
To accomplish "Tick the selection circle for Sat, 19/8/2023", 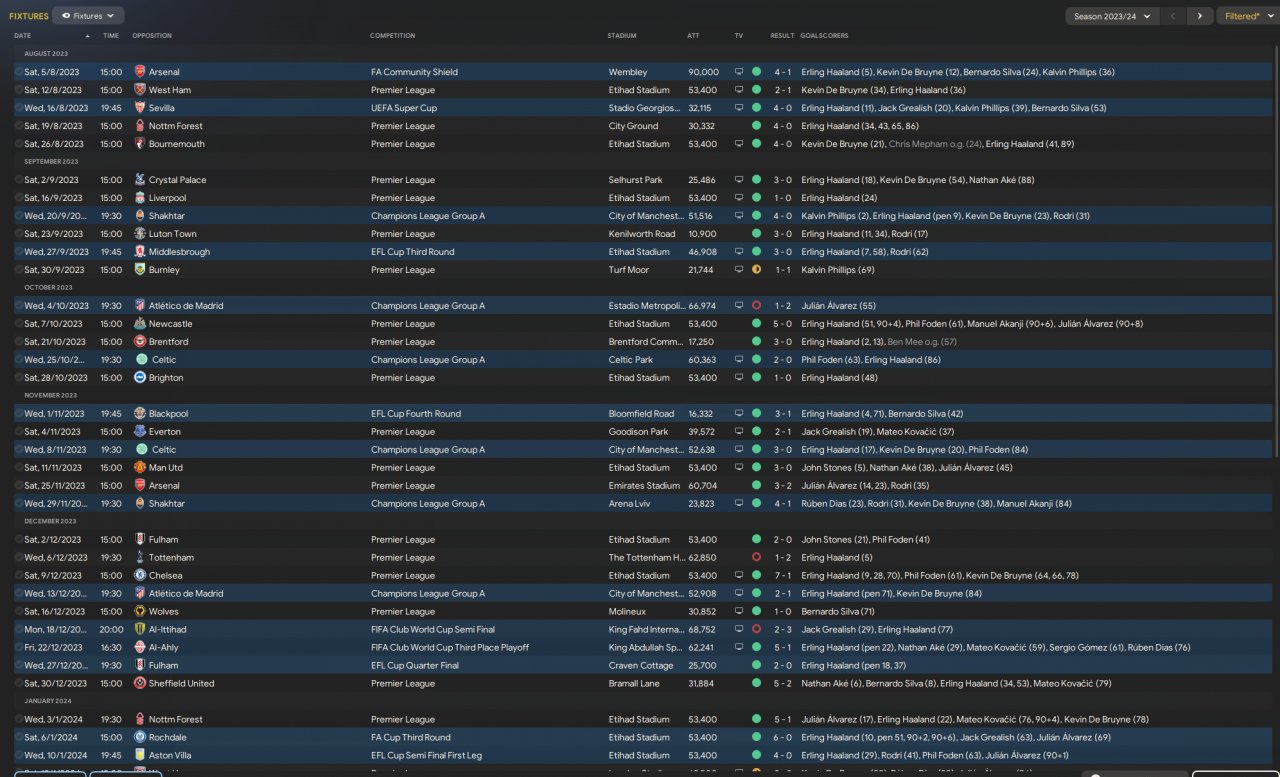I will pos(18,126).
